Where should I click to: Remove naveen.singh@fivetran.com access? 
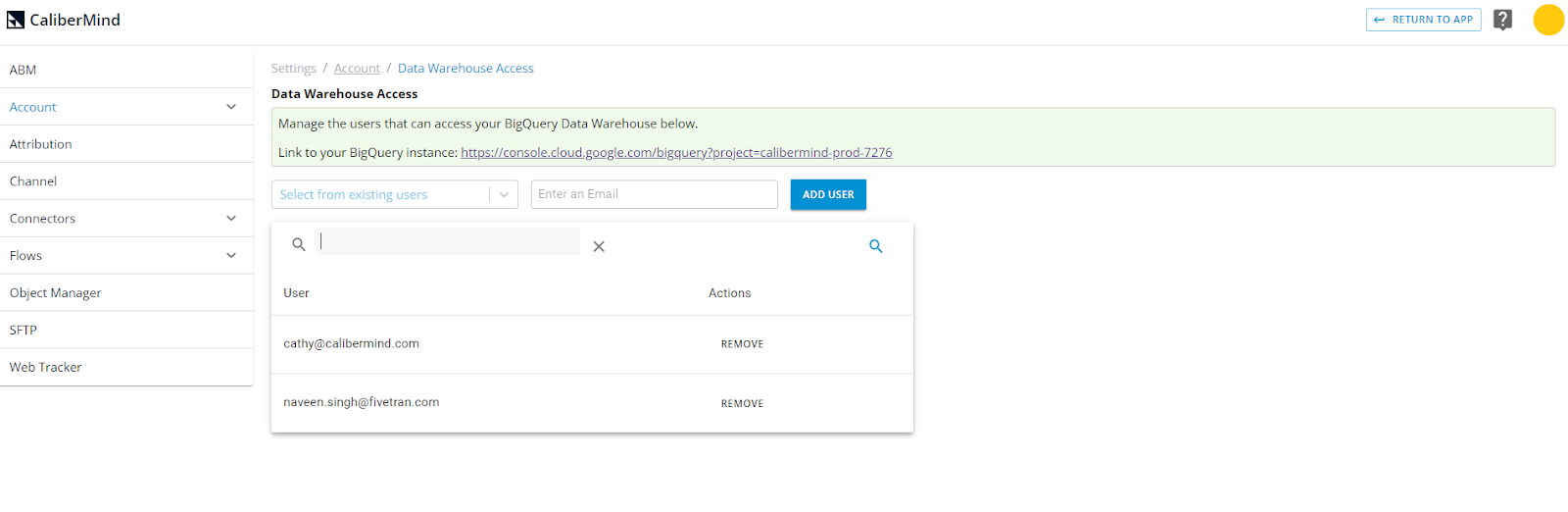[x=742, y=403]
